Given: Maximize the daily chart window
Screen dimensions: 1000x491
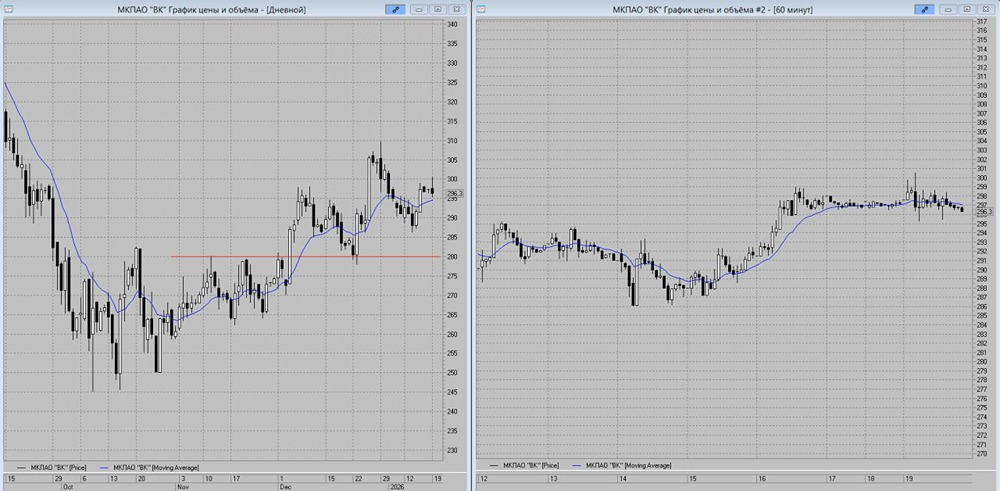Looking at the screenshot, I should tap(438, 9).
